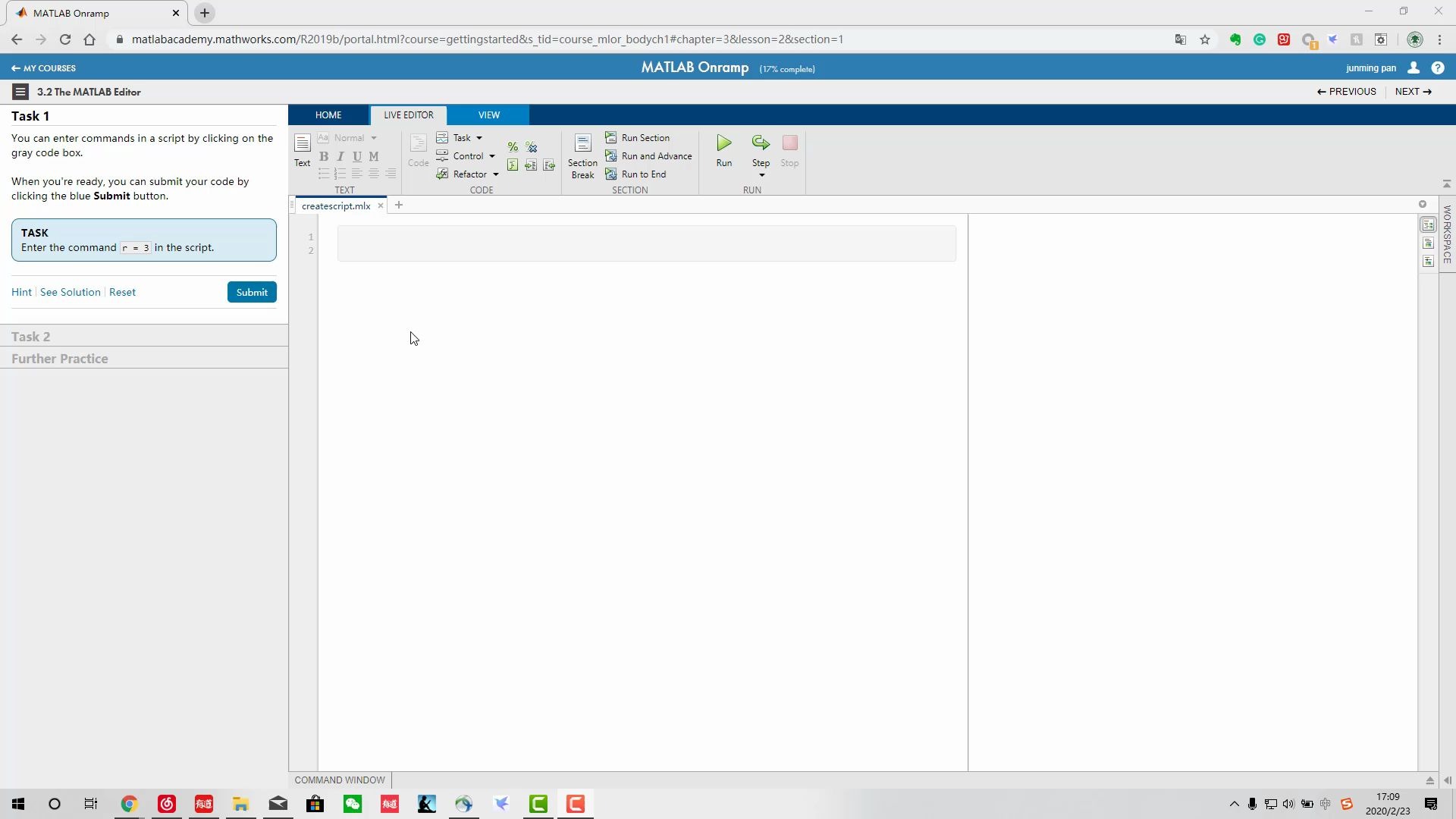Open the See Solution link
Image resolution: width=1456 pixels, height=819 pixels.
(69, 292)
